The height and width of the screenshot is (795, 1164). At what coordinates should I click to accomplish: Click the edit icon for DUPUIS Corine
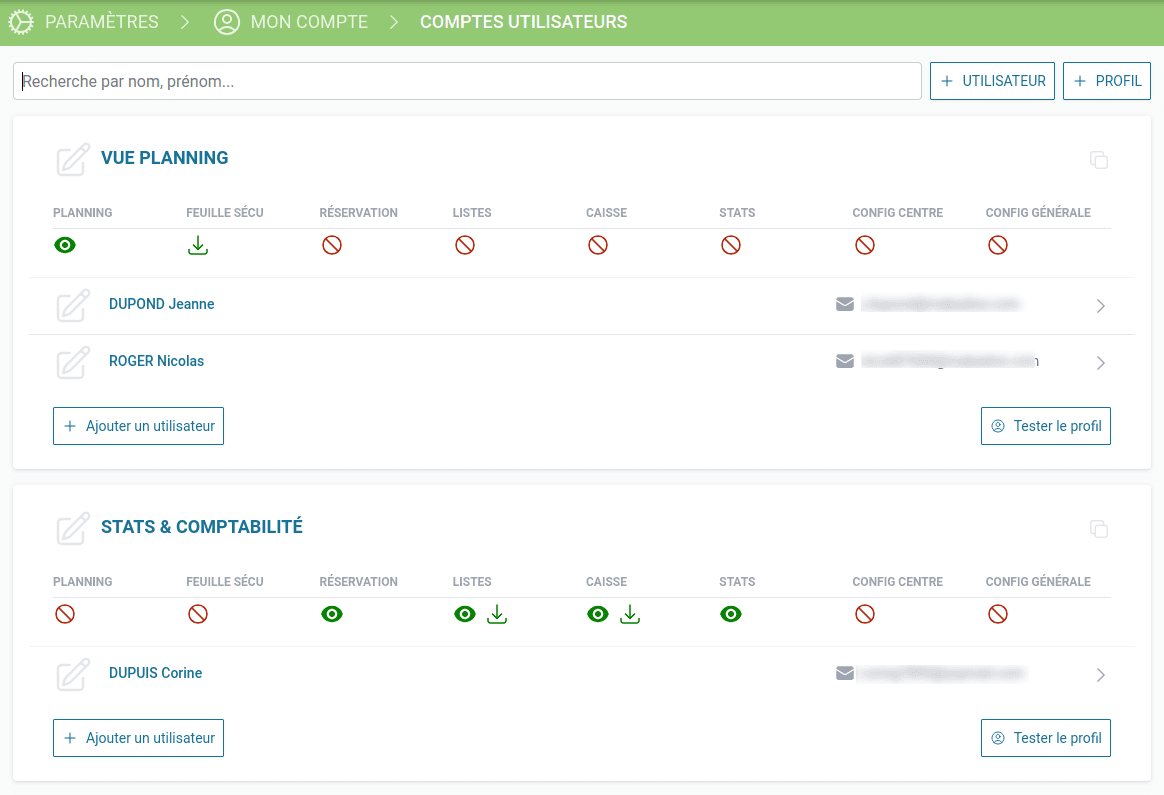coord(72,675)
